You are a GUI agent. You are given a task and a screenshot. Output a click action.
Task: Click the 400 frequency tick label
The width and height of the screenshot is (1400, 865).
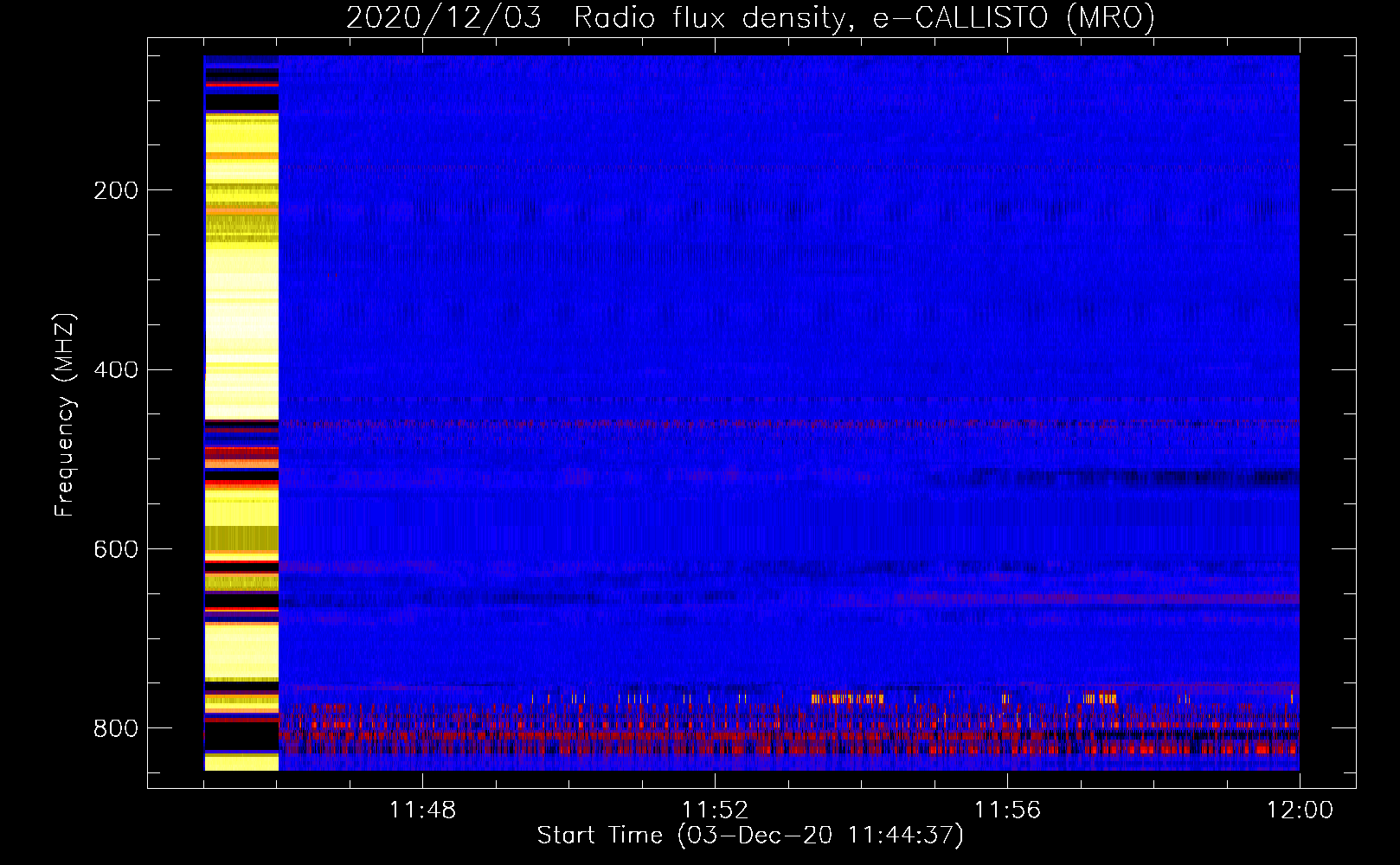coord(116,369)
